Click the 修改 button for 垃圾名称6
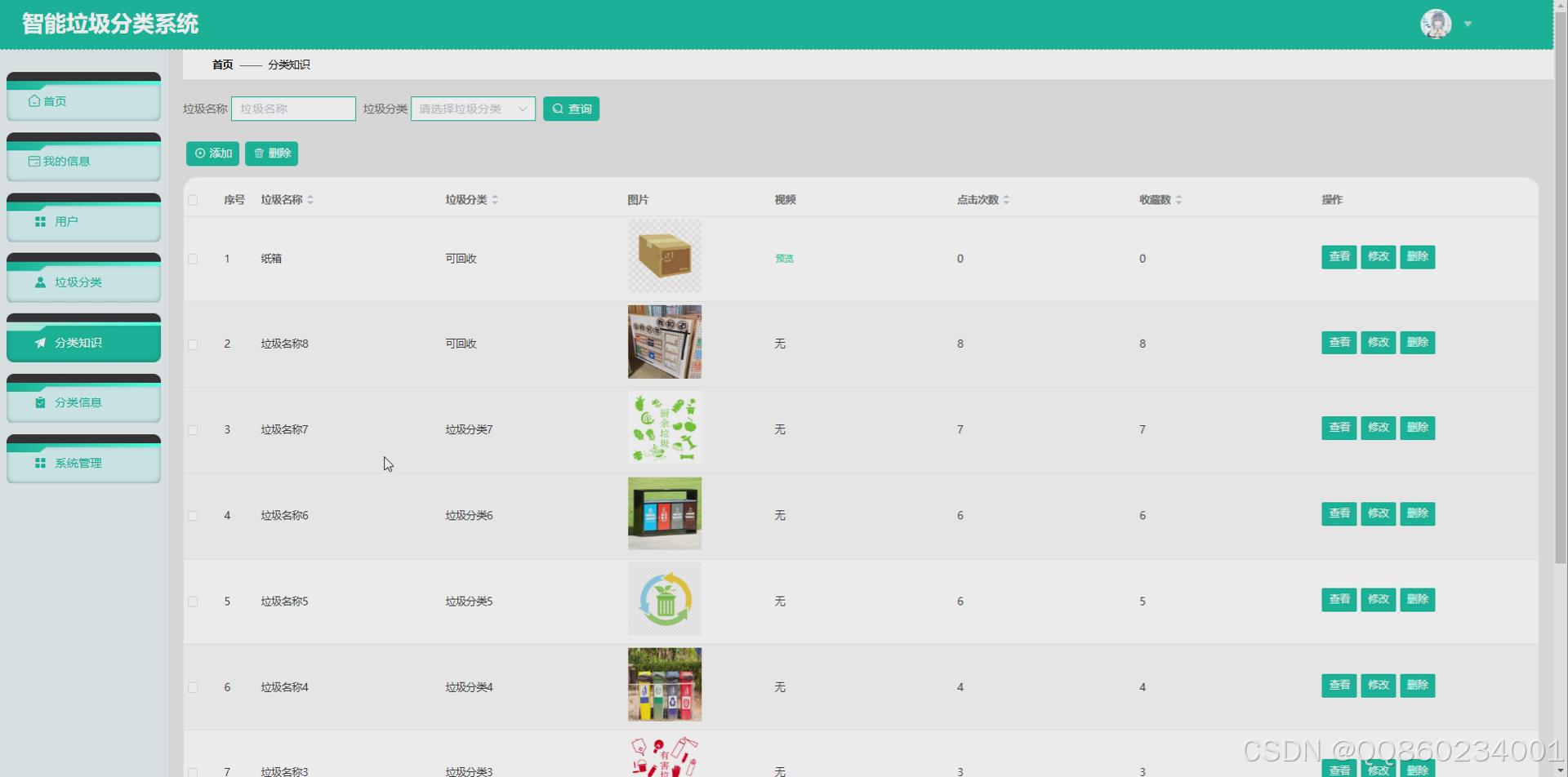This screenshot has height=777, width=1568. (x=1378, y=513)
